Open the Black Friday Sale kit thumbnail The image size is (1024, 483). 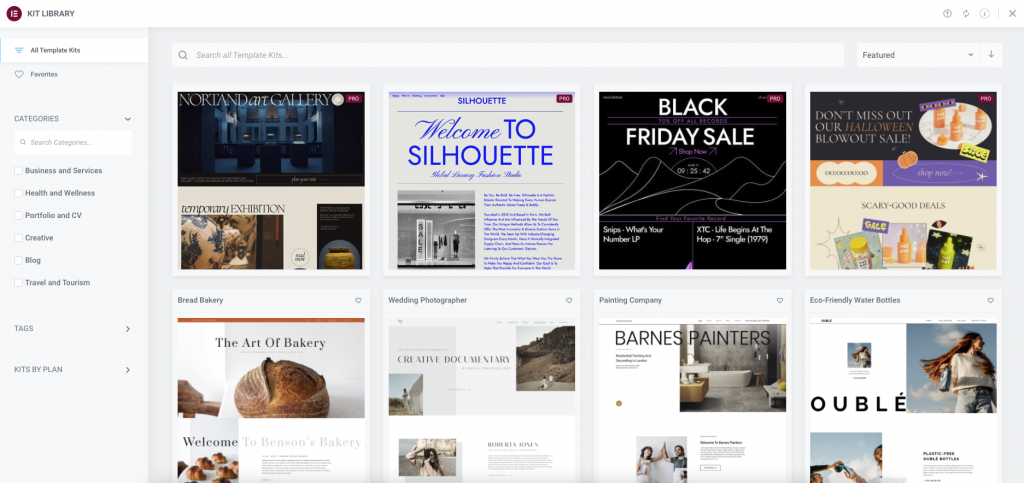(692, 180)
